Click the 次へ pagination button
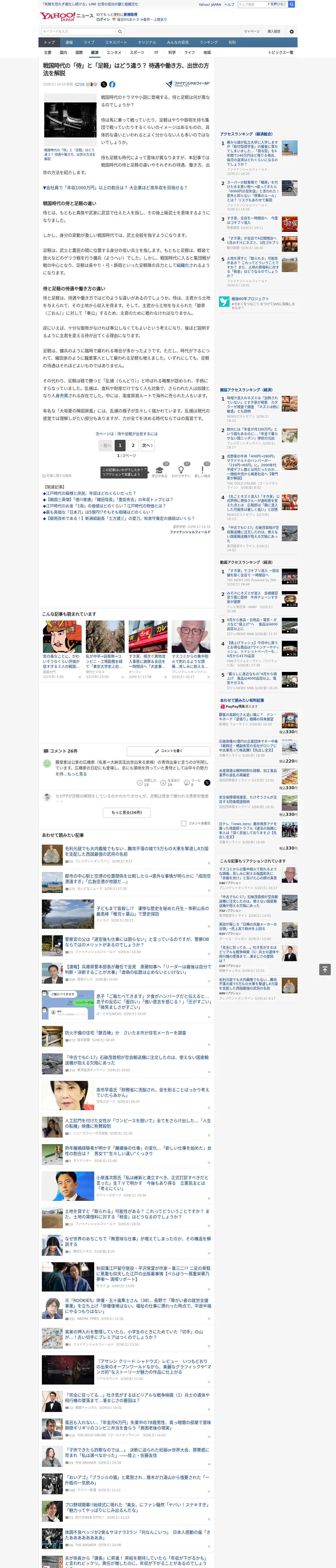Screen dimensions: 336x1568 tap(147, 446)
